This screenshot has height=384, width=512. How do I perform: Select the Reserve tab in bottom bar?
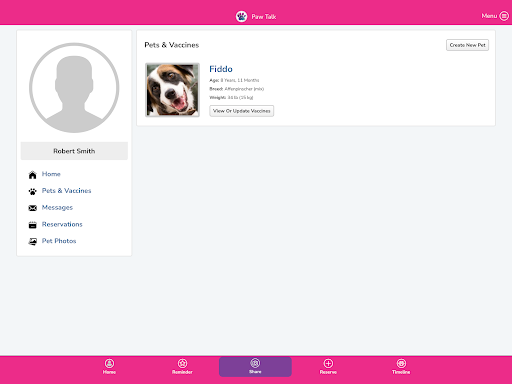tap(328, 367)
